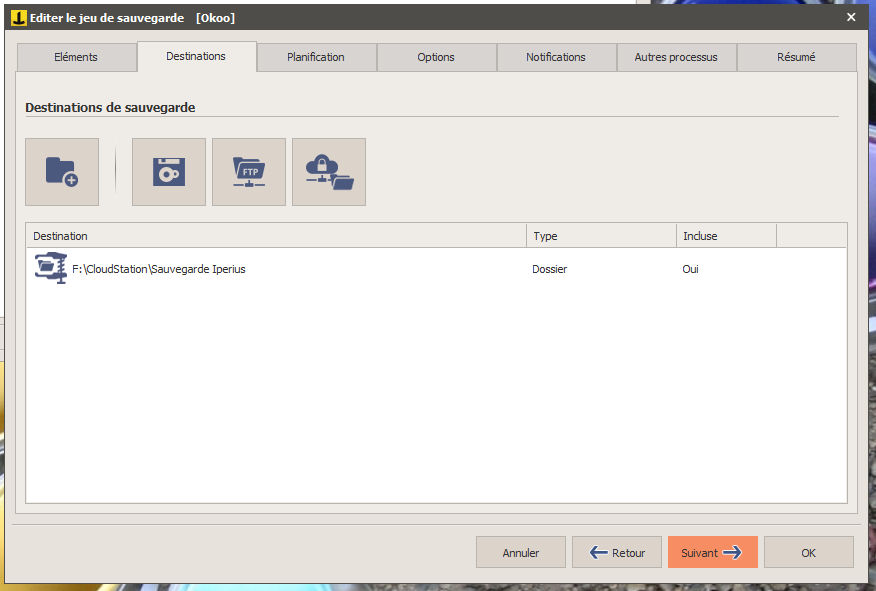This screenshot has height=591, width=876.
Task: Add a cloud storage destination
Action: 329,172
